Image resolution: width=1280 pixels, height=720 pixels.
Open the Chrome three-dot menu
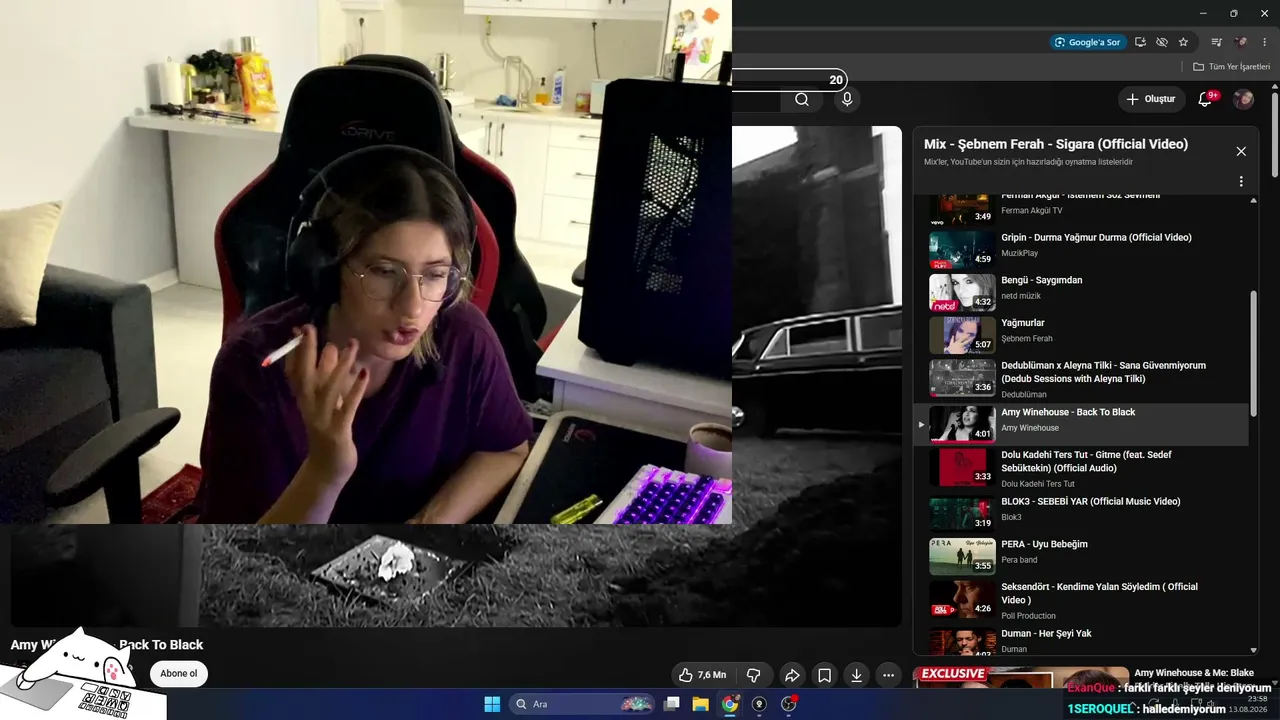tap(1265, 42)
